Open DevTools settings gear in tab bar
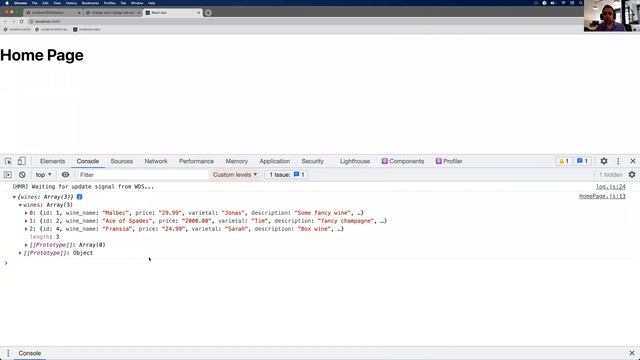Viewport: 640px width, 360px height. pyautogui.click(x=604, y=161)
